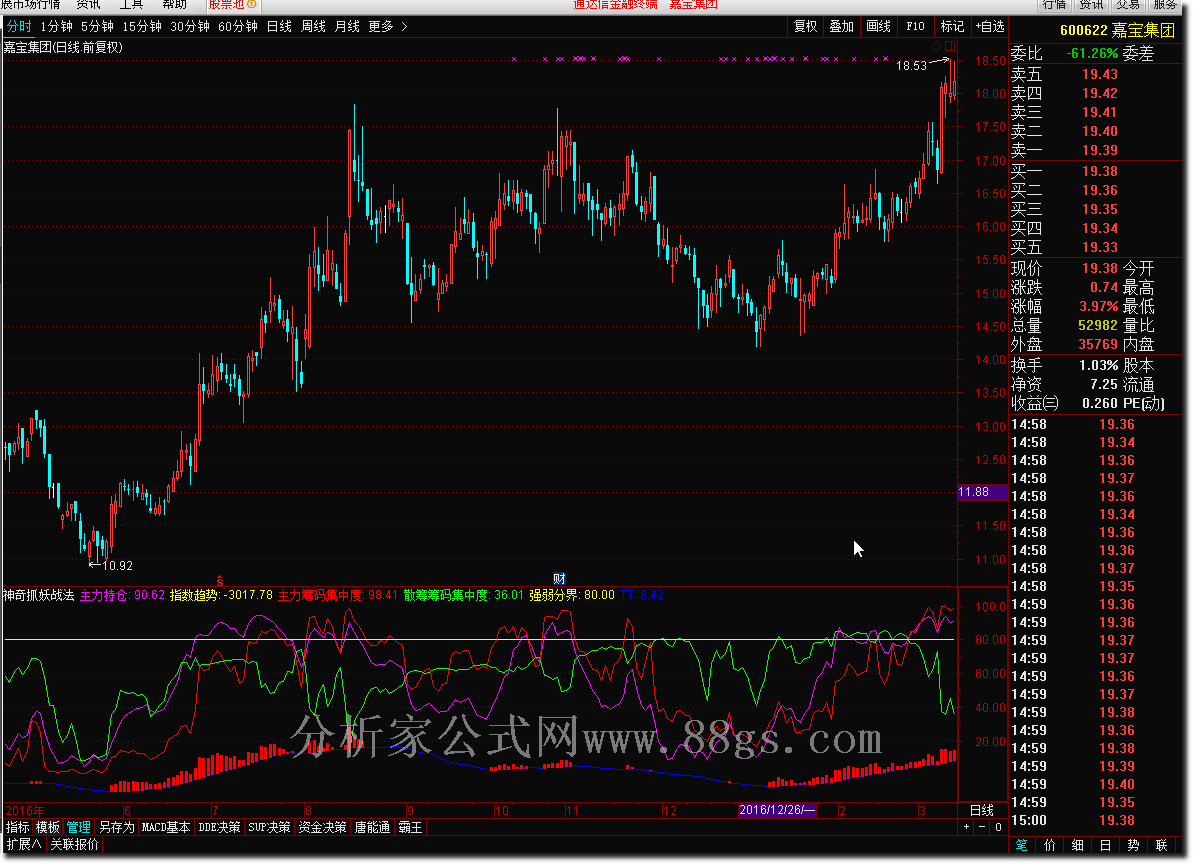Click the 嘉宝集团(日线,前复权) chart title
This screenshot has width=1194, height=864.
coord(63,47)
